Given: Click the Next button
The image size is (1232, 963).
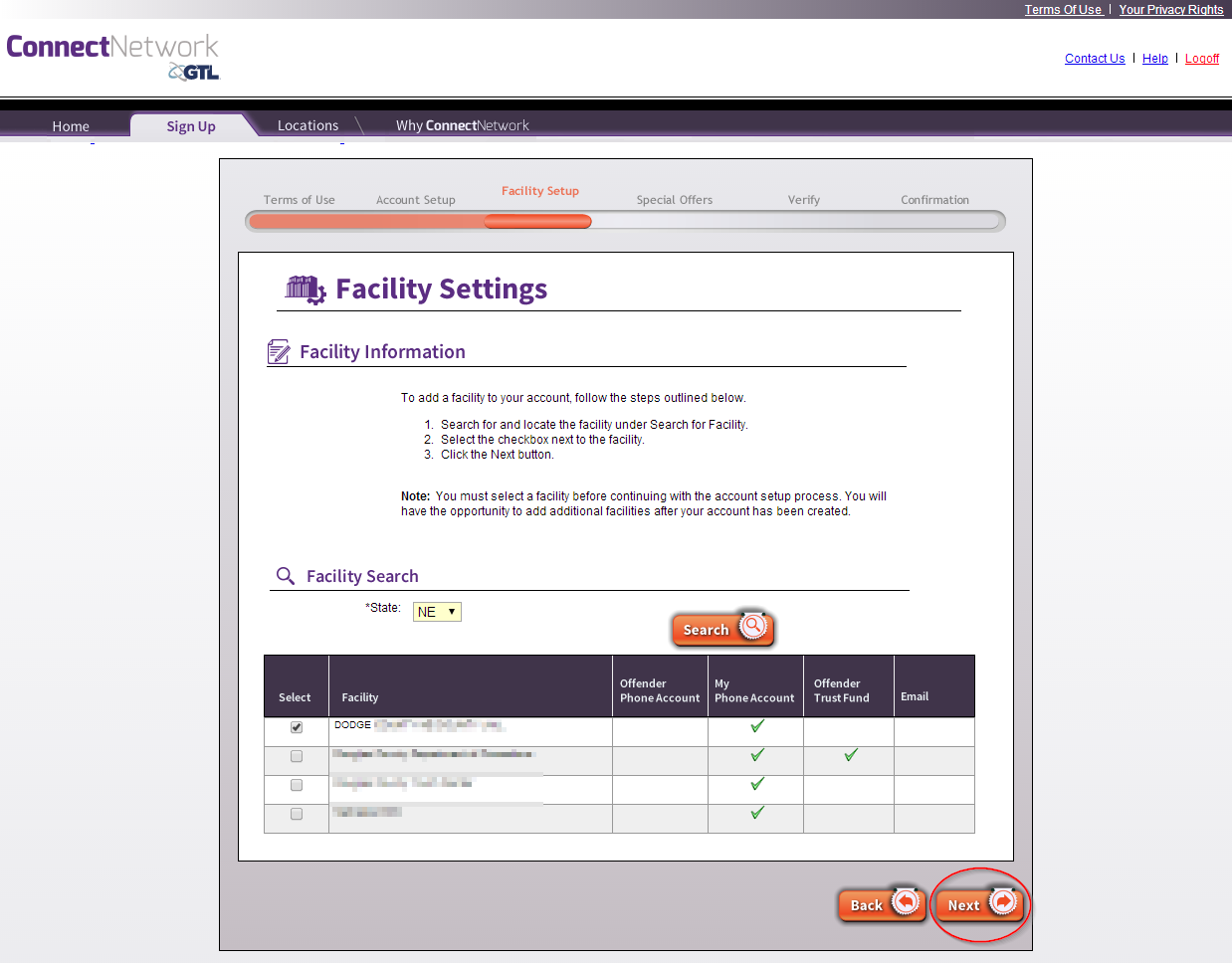Looking at the screenshot, I should [980, 904].
